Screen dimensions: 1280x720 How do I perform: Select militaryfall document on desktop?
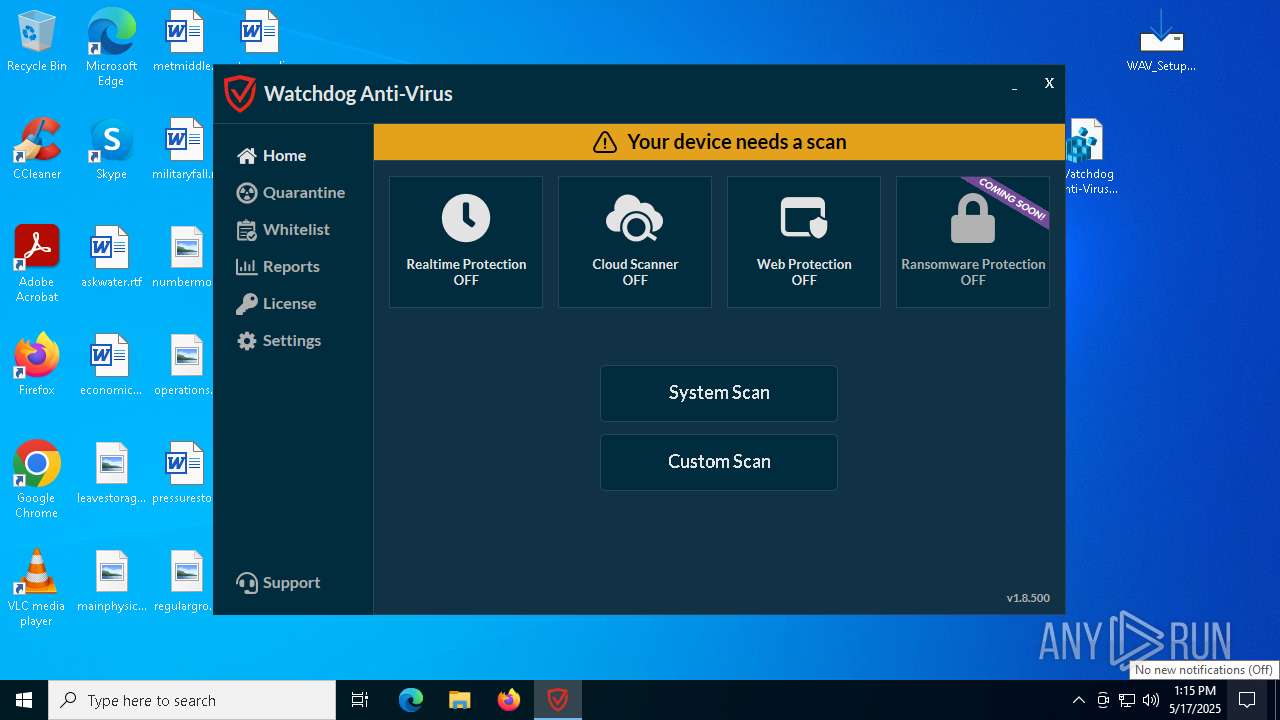tap(184, 149)
